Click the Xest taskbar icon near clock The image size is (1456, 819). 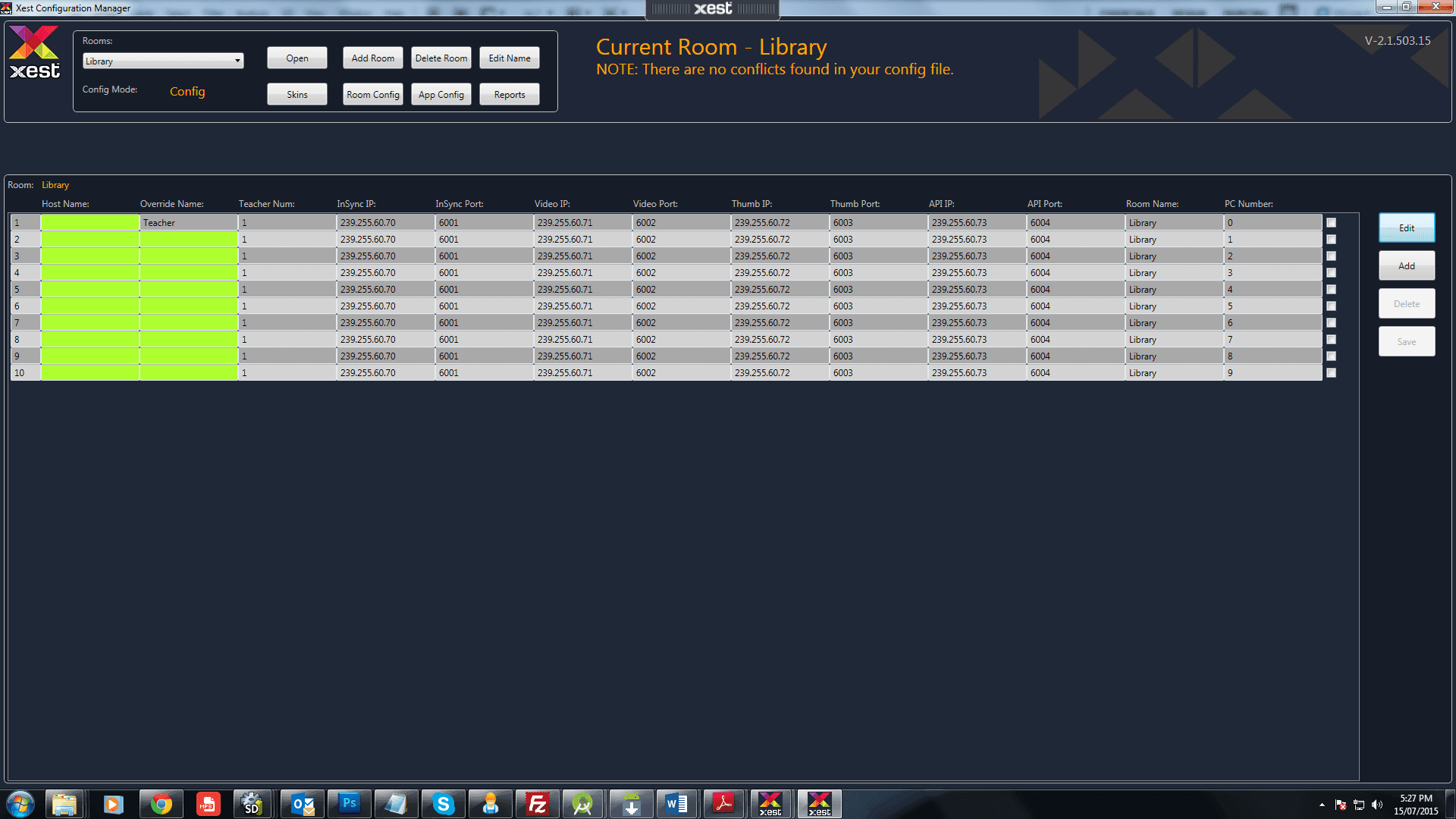(x=818, y=803)
